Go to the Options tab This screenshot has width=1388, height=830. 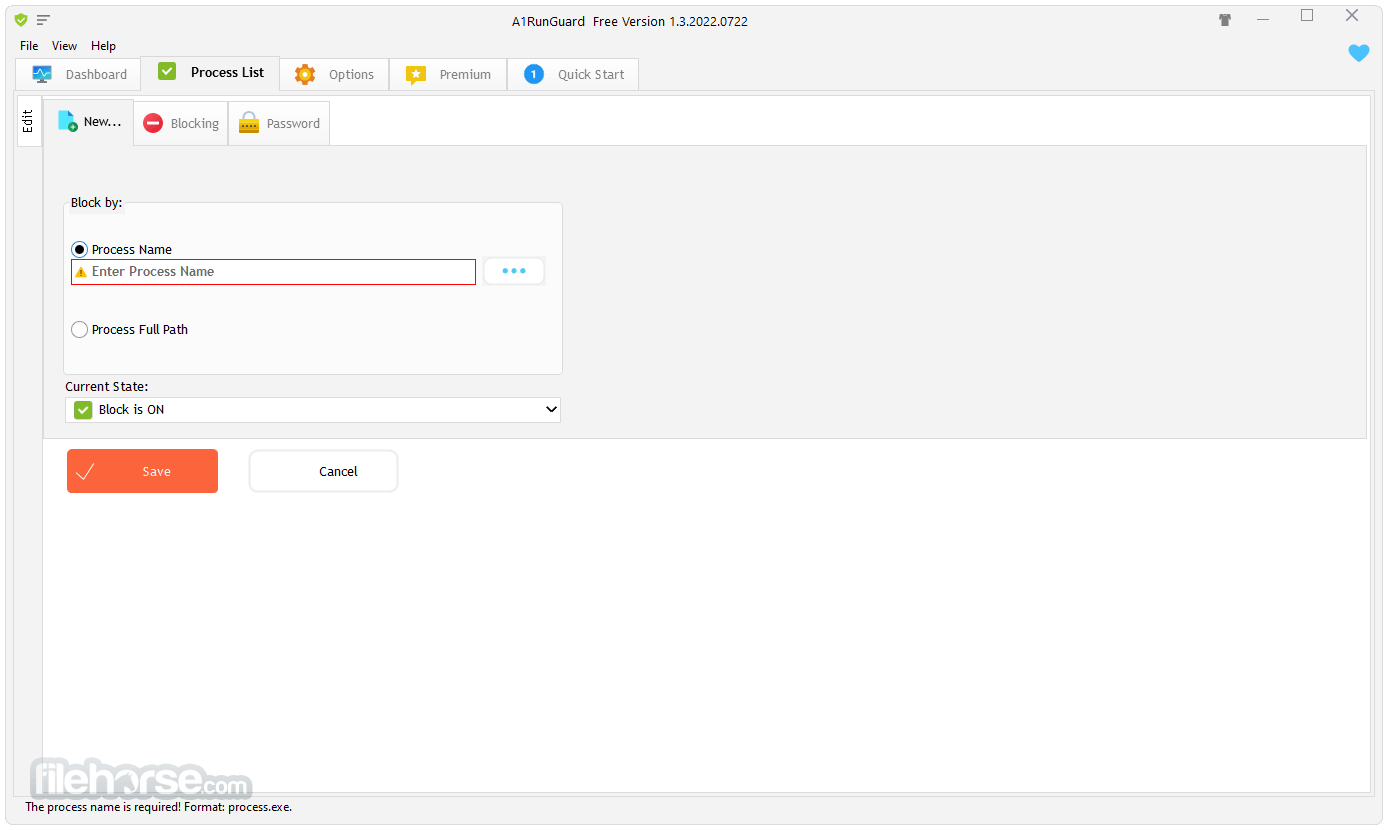click(334, 74)
